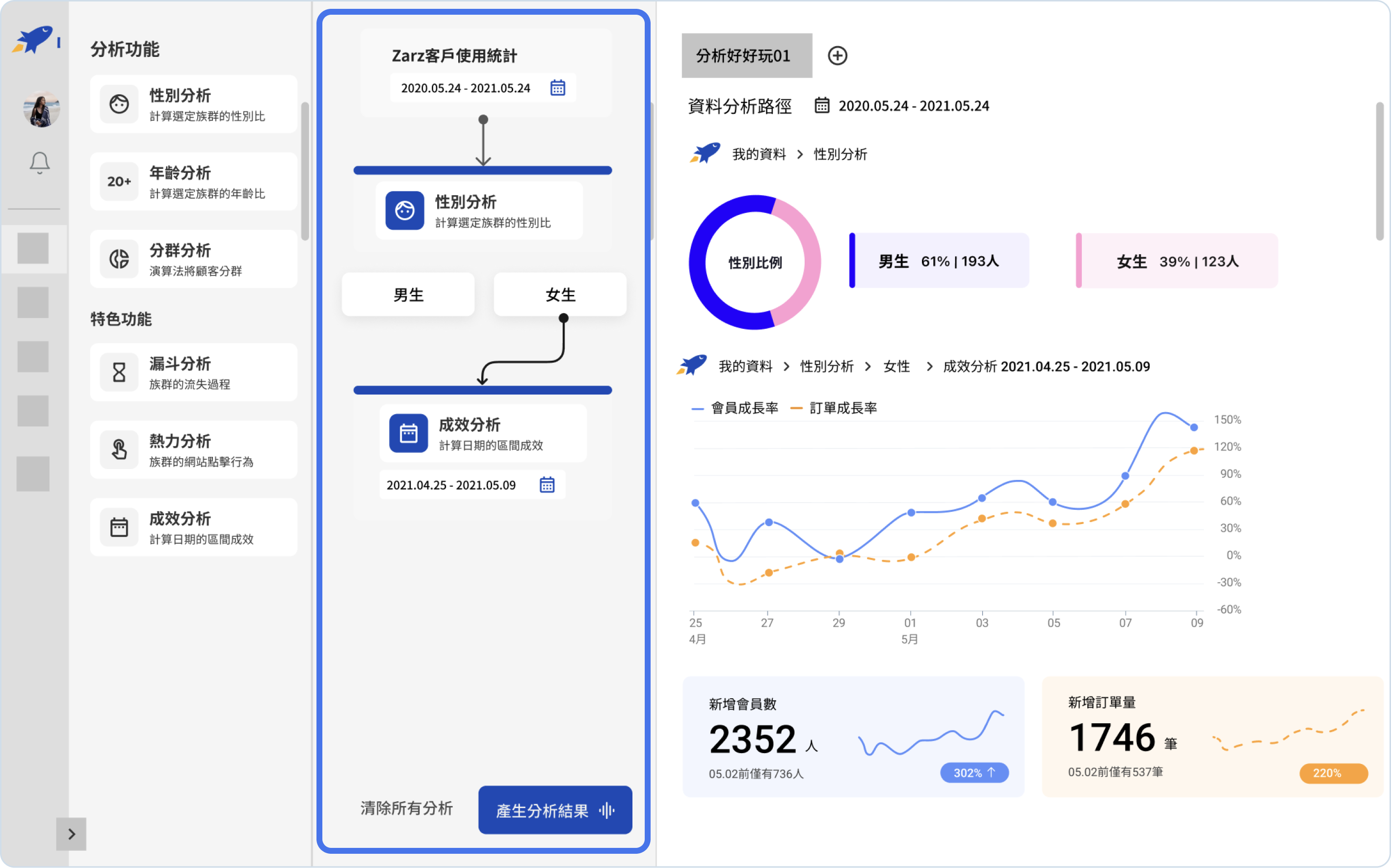Image resolution: width=1391 pixels, height=868 pixels.
Task: Open the calendar picker for 2021.04.25 - 2021.05.09
Action: click(x=547, y=485)
